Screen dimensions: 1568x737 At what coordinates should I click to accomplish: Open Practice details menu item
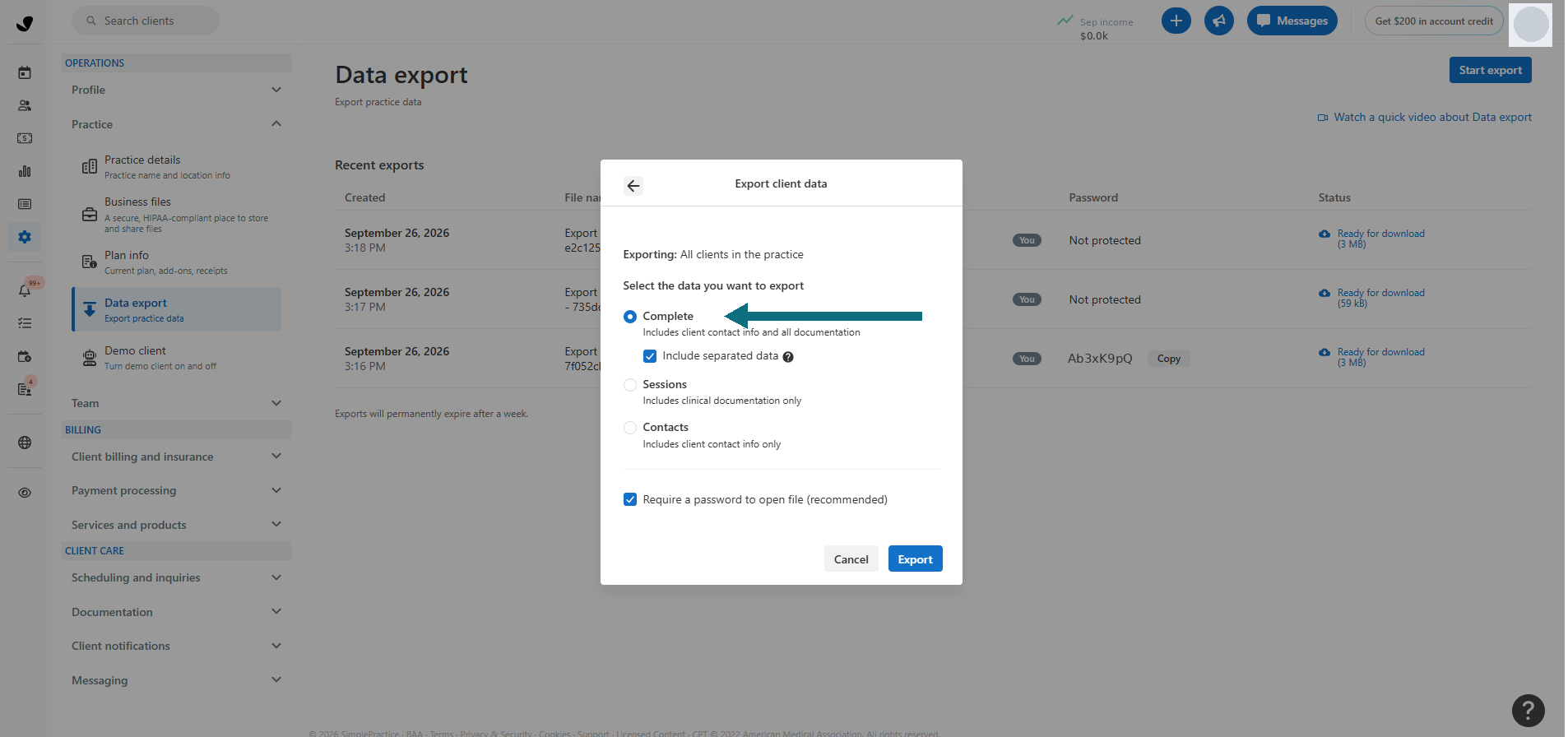(x=176, y=167)
